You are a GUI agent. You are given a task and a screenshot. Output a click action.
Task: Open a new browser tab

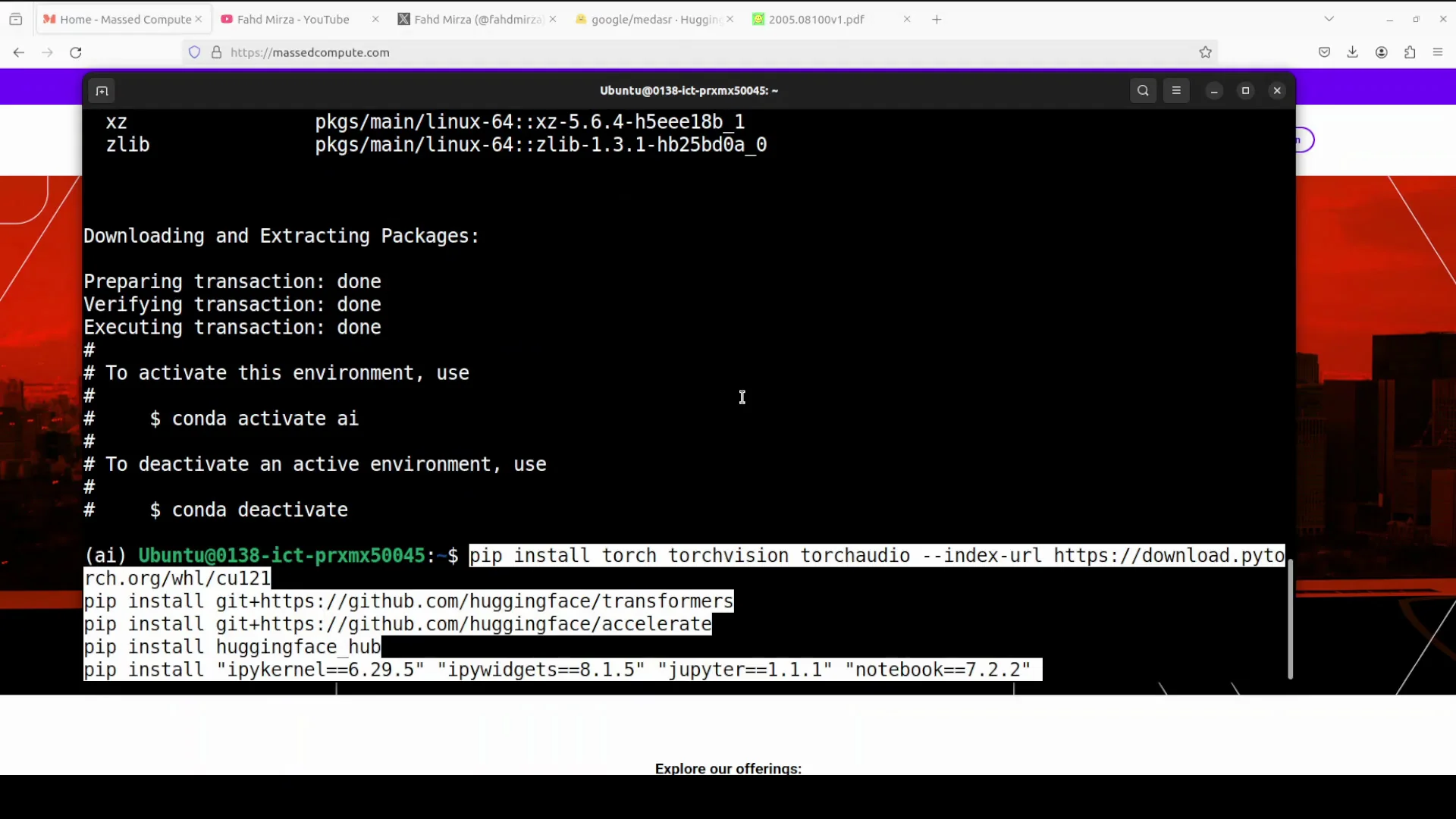point(937,20)
